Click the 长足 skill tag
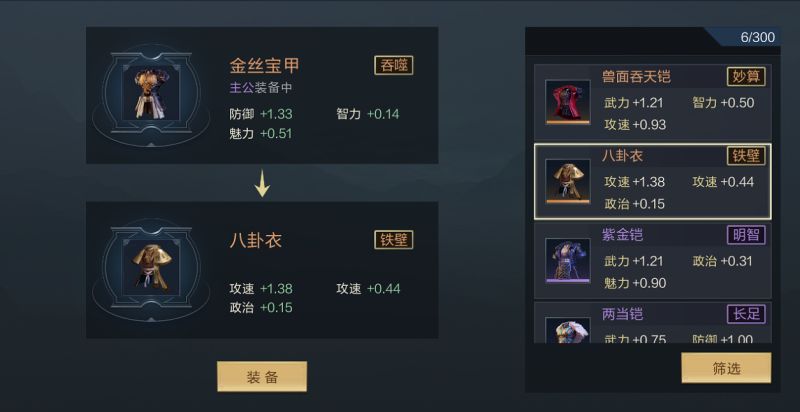 coord(746,314)
